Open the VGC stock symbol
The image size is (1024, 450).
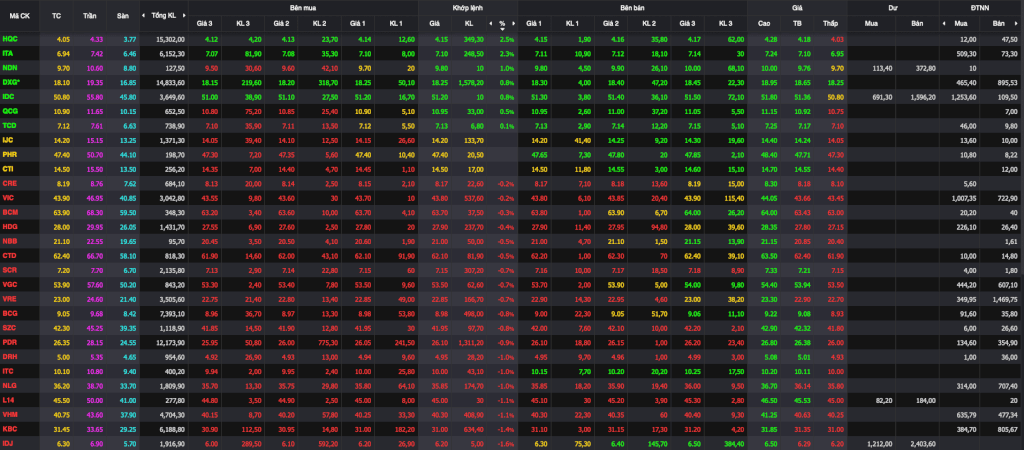click(10, 285)
